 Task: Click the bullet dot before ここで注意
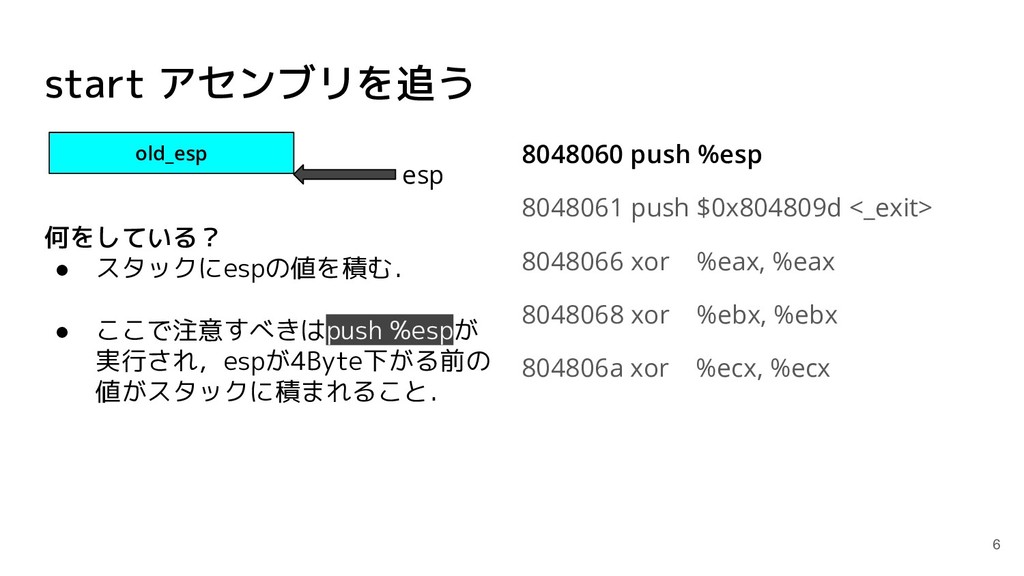[63, 332]
